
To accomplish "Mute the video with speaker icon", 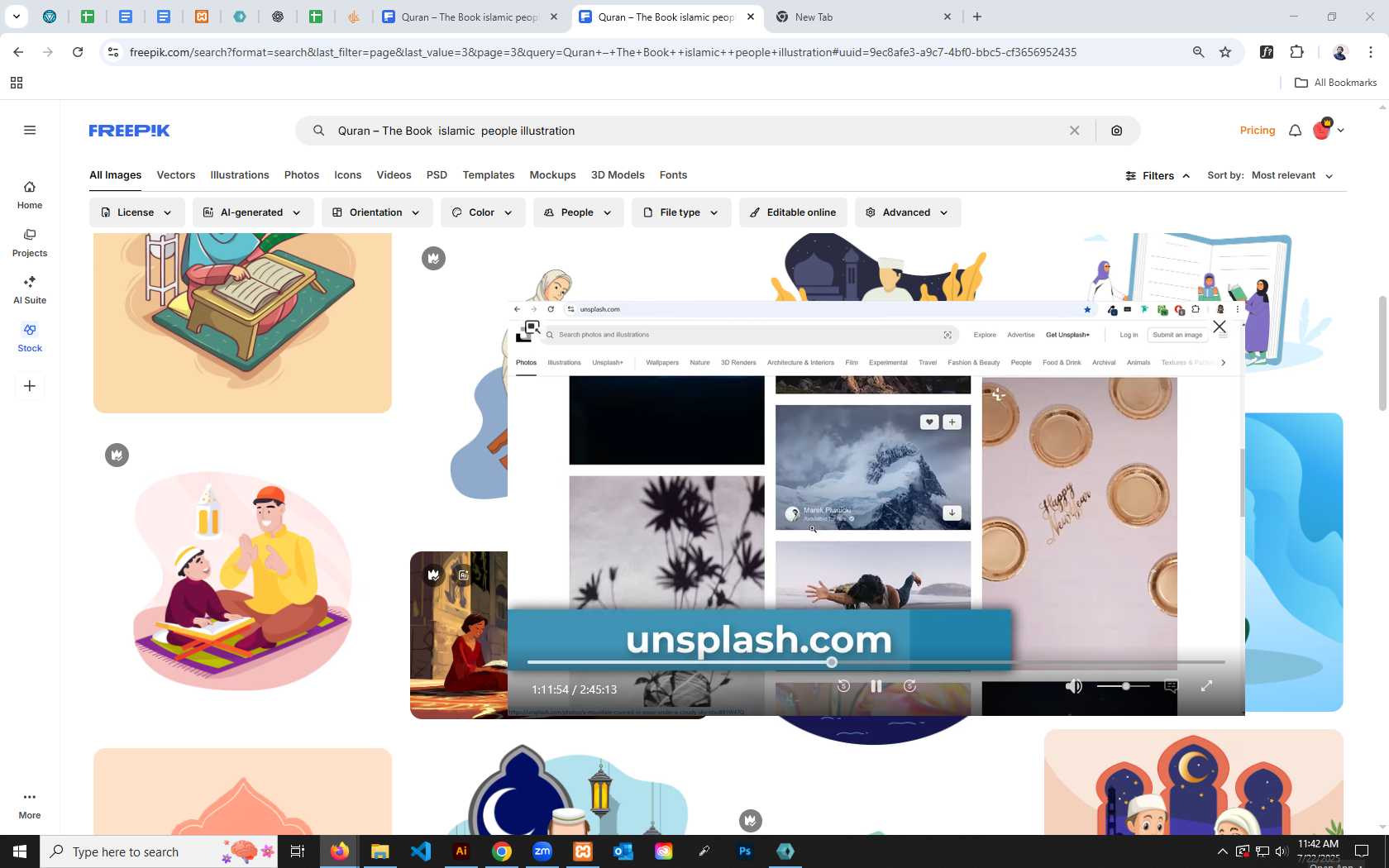I will pyautogui.click(x=1073, y=686).
